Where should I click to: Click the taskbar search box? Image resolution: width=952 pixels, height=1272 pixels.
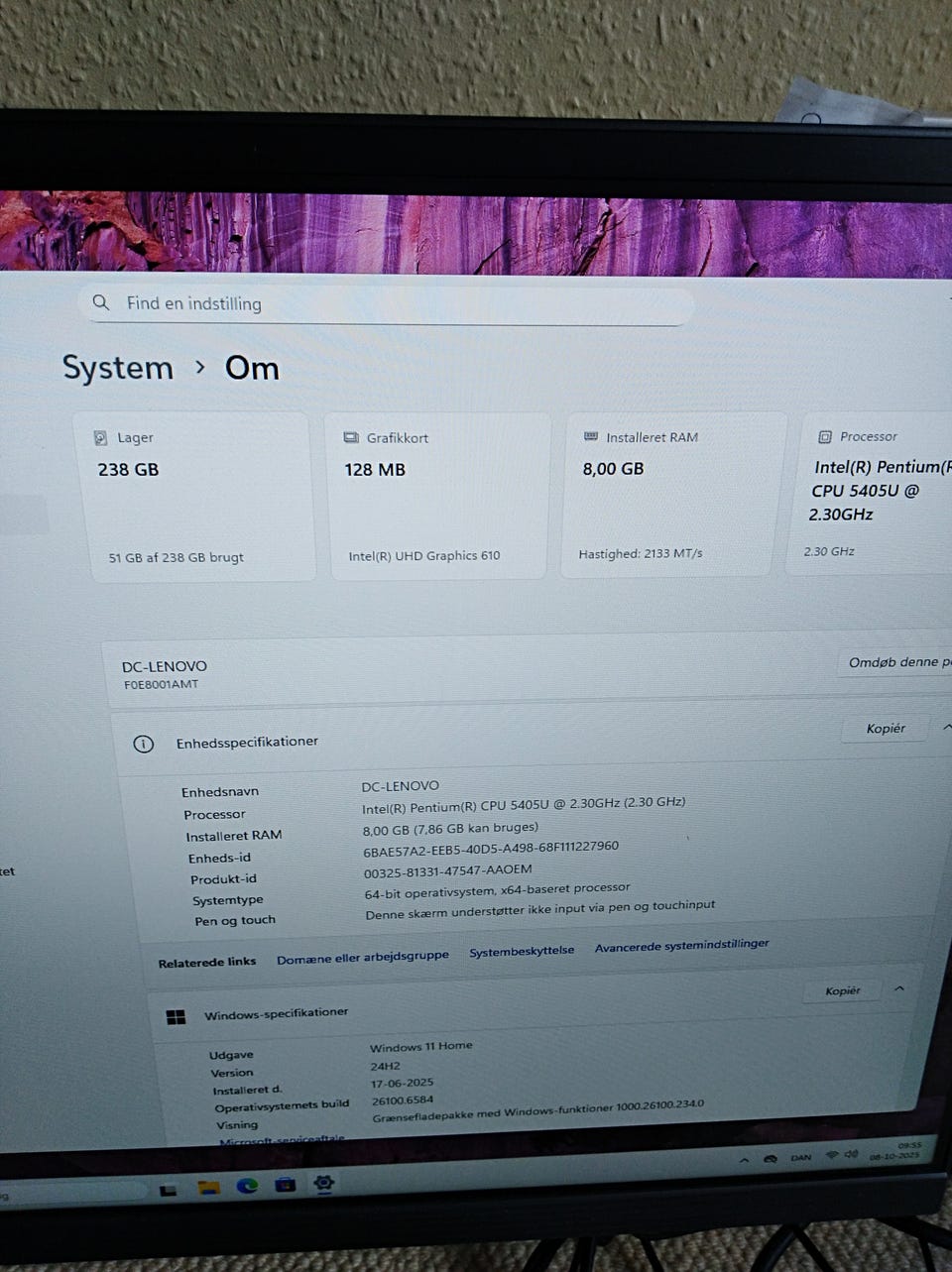71,1194
